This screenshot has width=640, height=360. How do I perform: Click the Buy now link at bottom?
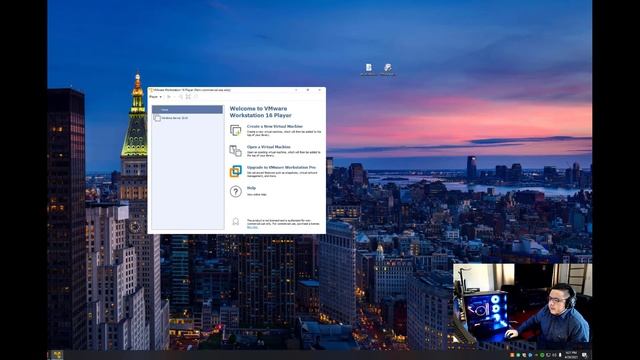(x=252, y=227)
